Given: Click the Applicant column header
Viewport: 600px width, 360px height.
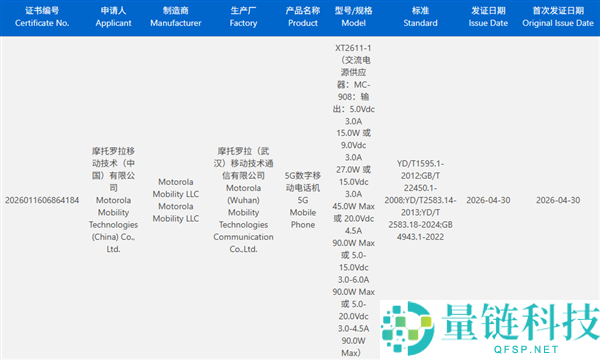Looking at the screenshot, I should pyautogui.click(x=113, y=17).
